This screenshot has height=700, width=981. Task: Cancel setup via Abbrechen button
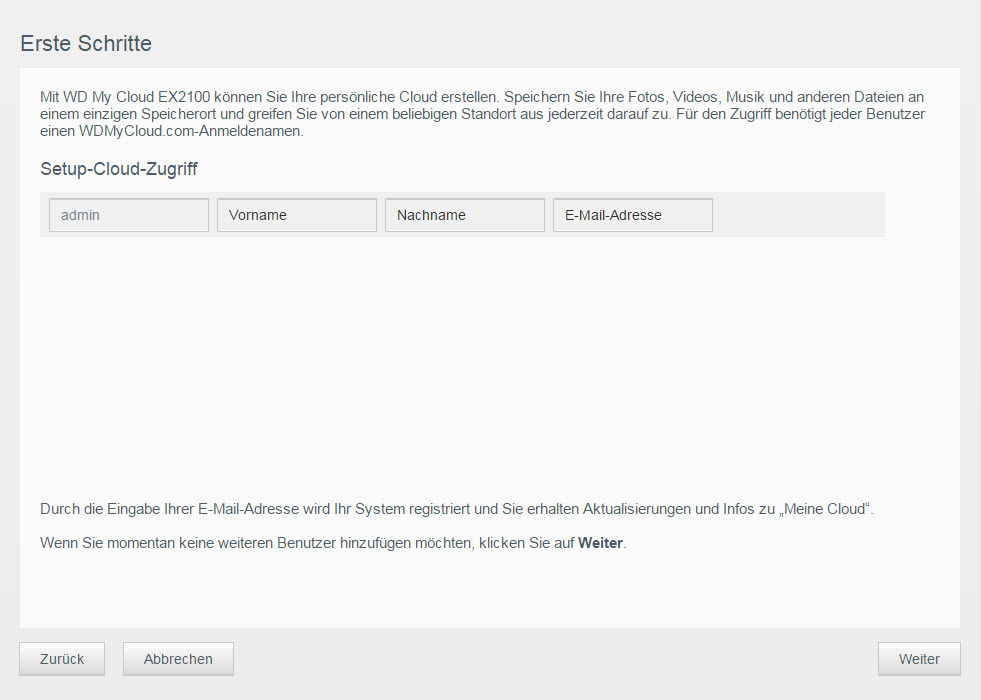pyautogui.click(x=178, y=659)
